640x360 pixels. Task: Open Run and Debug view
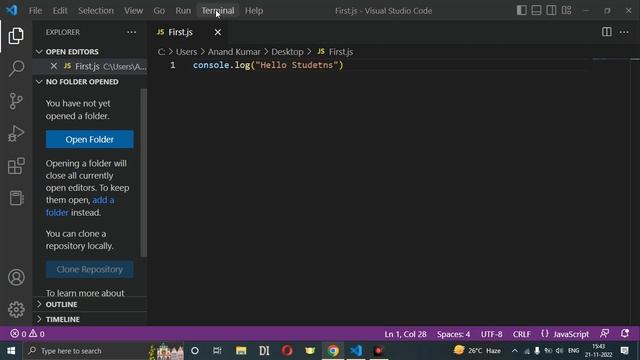coord(16,133)
